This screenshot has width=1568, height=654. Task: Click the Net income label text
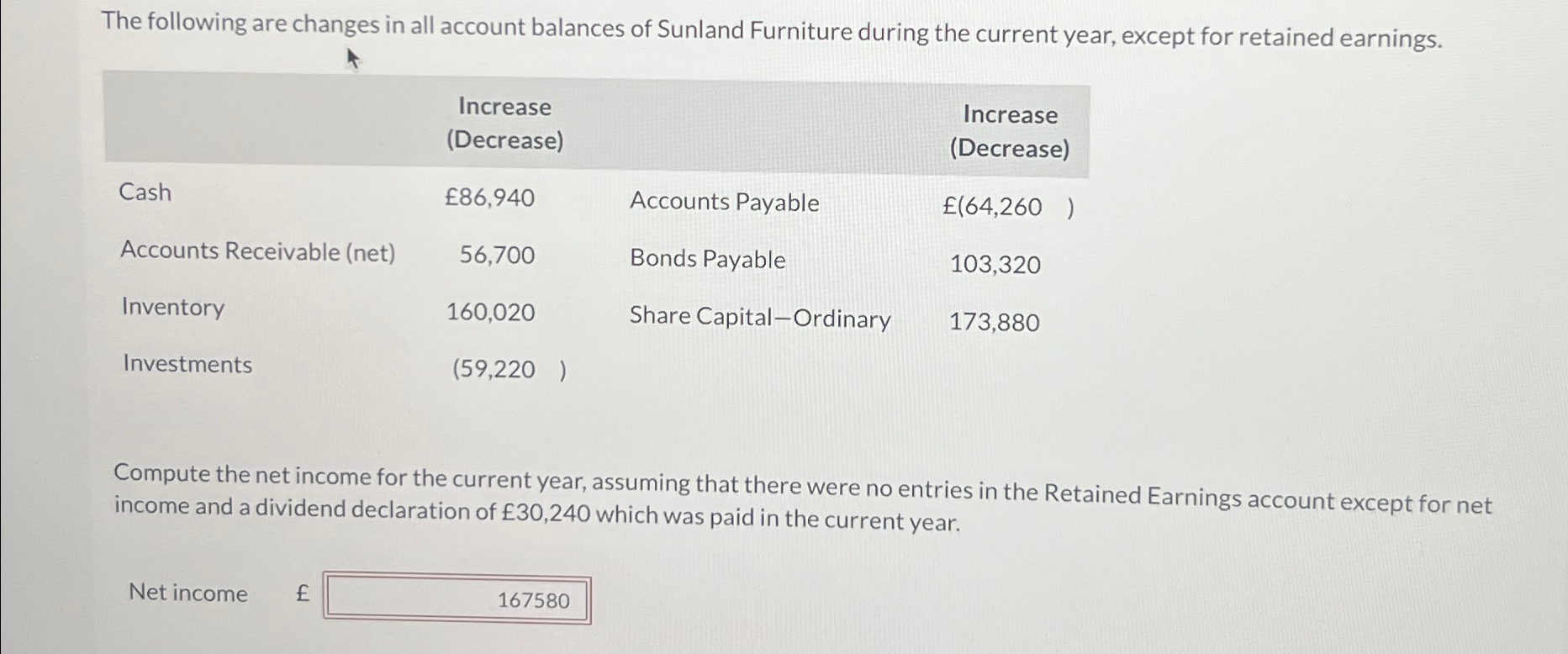pos(187,593)
